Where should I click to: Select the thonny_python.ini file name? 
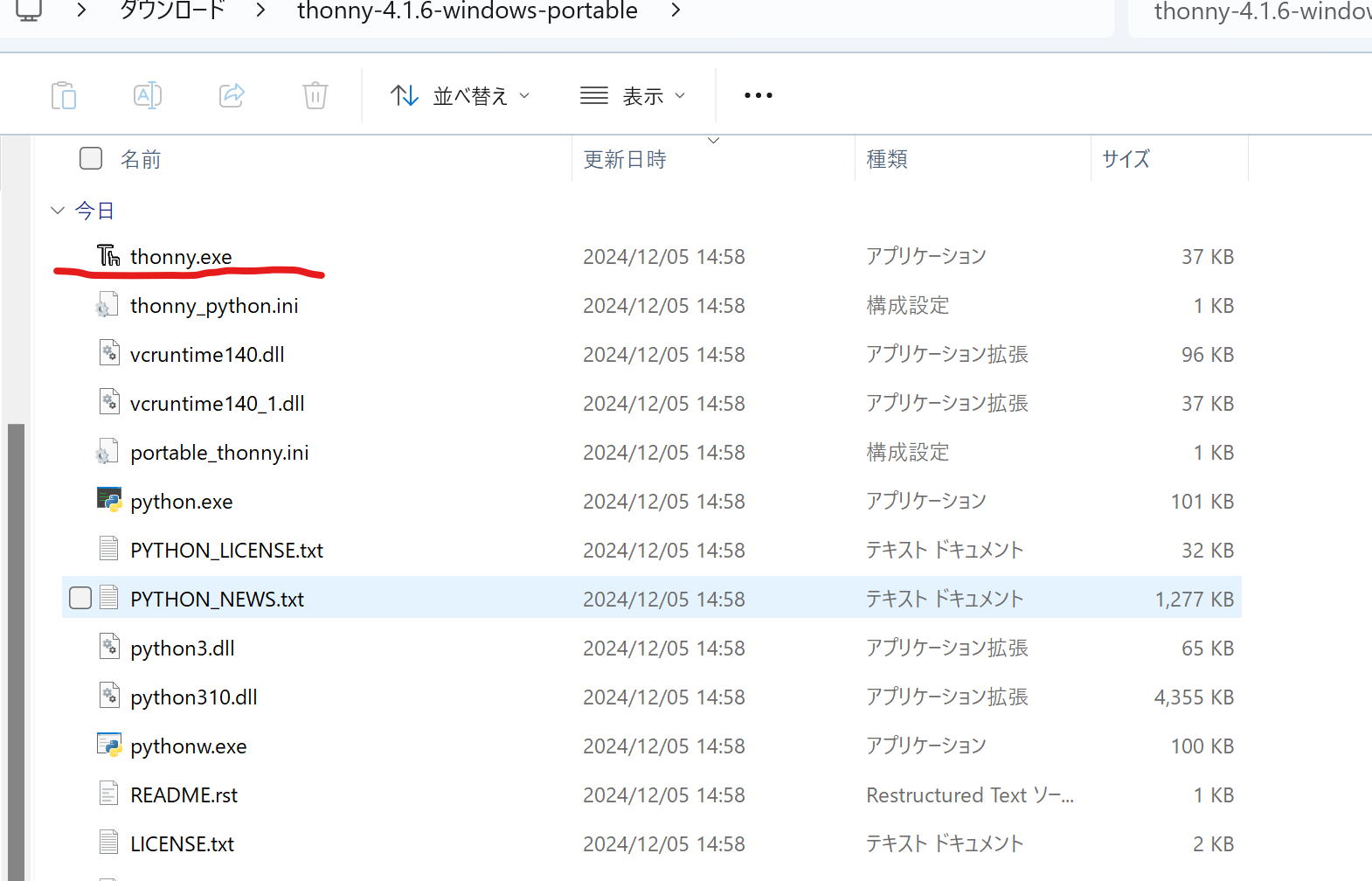click(214, 305)
